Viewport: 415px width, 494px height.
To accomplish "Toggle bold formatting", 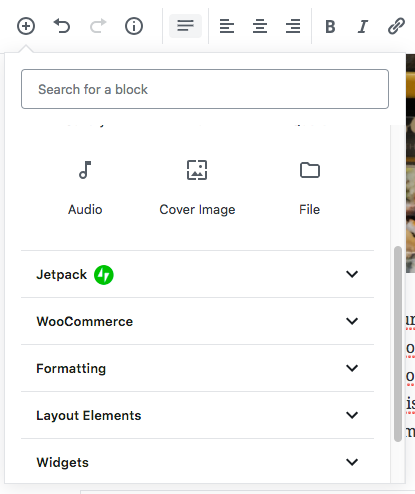I will pos(330,26).
